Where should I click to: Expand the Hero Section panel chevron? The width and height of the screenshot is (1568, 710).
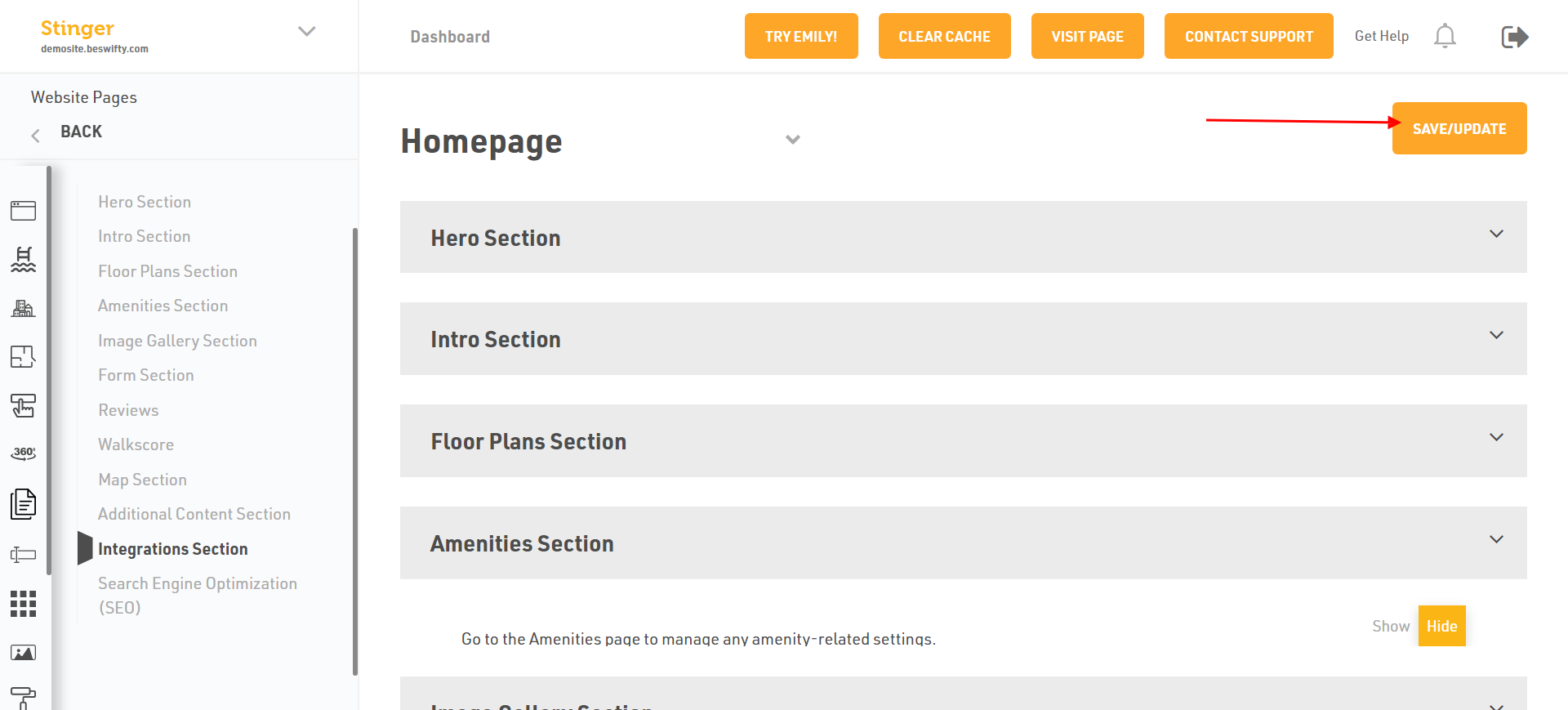[1496, 234]
